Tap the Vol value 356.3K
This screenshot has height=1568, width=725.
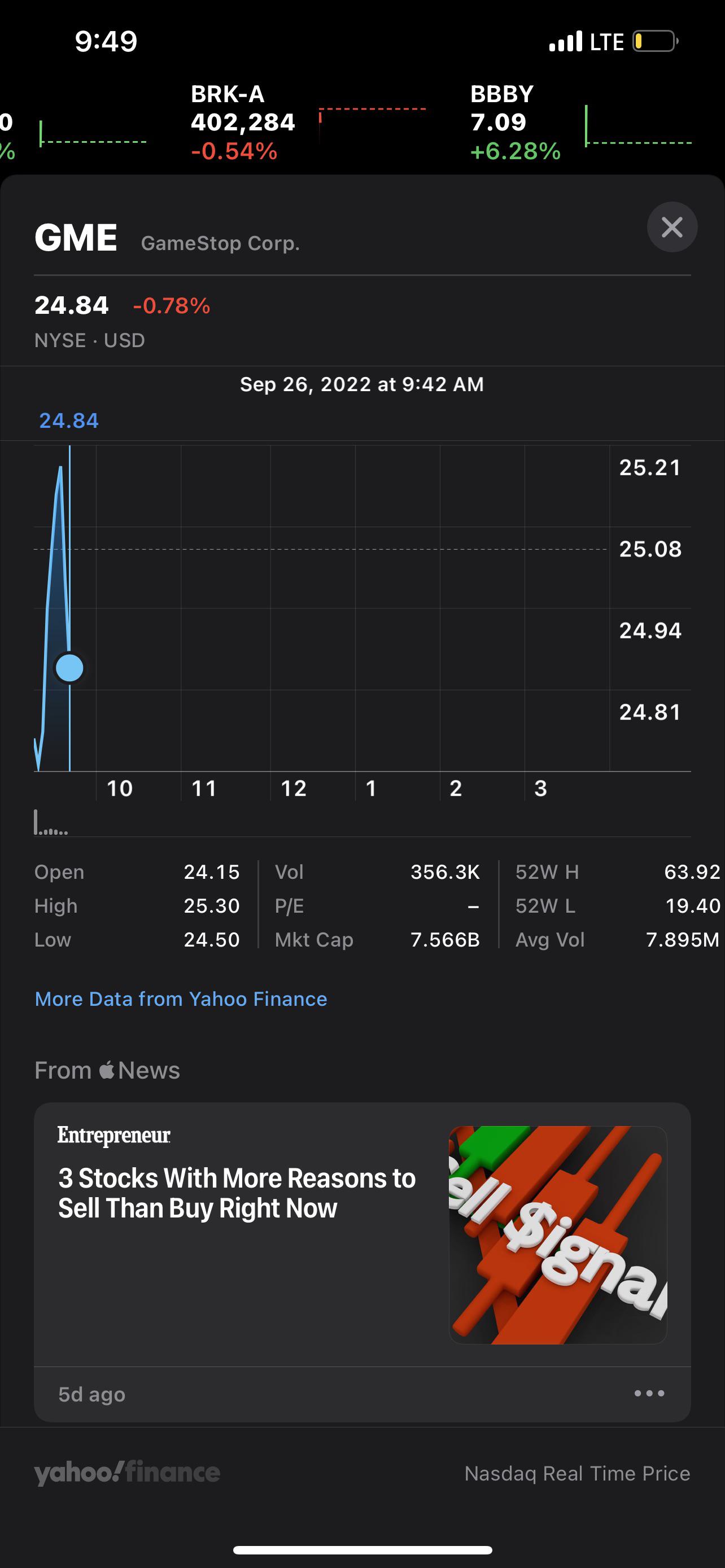point(445,871)
